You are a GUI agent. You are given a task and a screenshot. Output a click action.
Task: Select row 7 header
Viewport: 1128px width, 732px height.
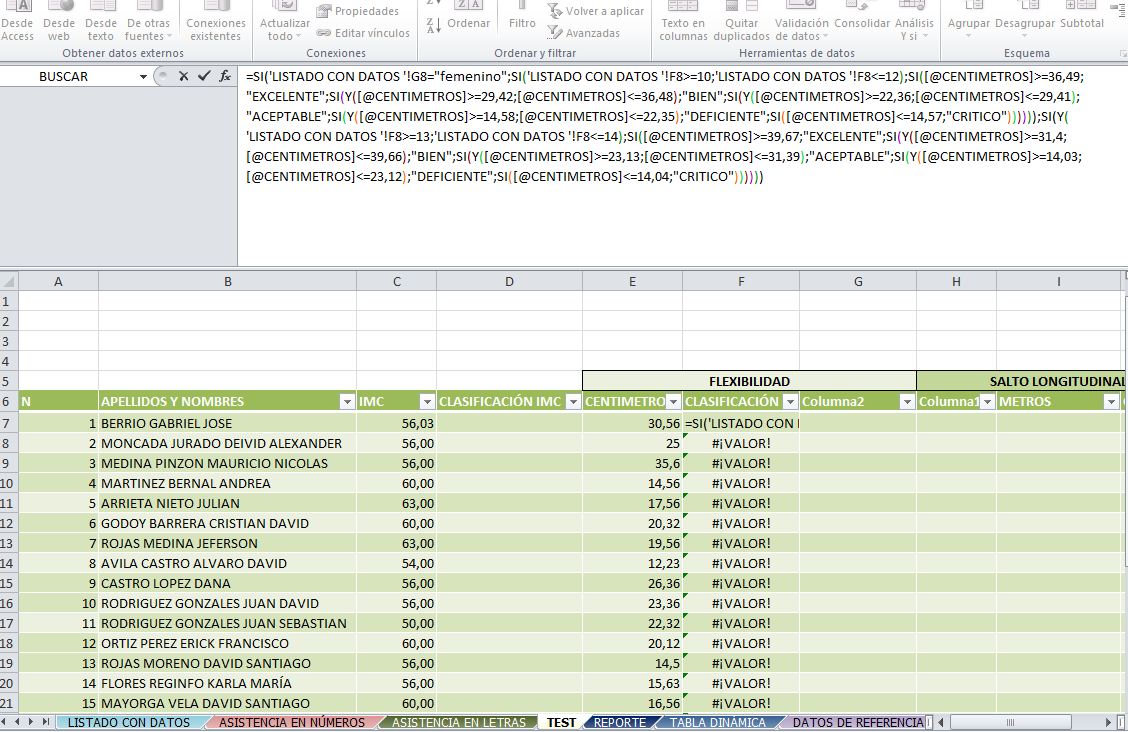pyautogui.click(x=9, y=424)
